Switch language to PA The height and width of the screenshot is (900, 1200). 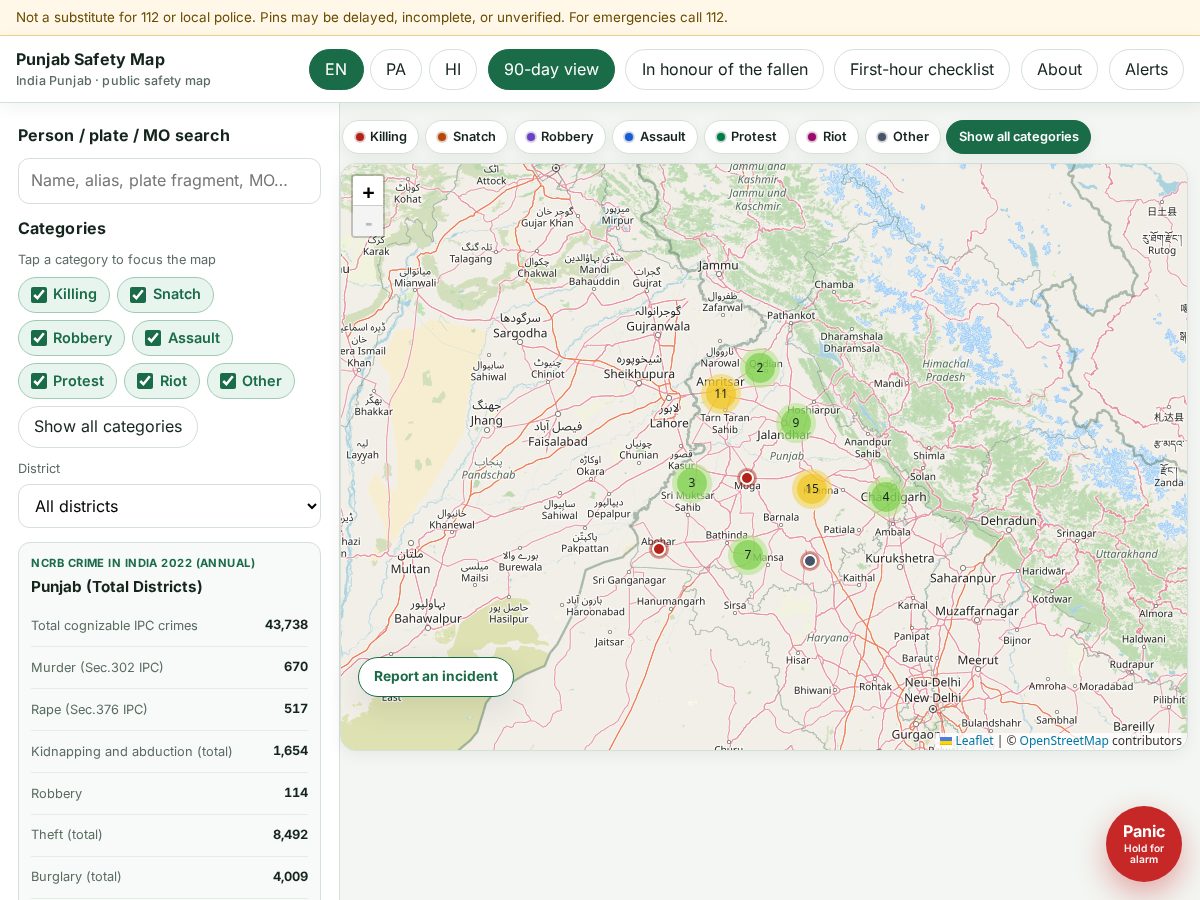[396, 69]
